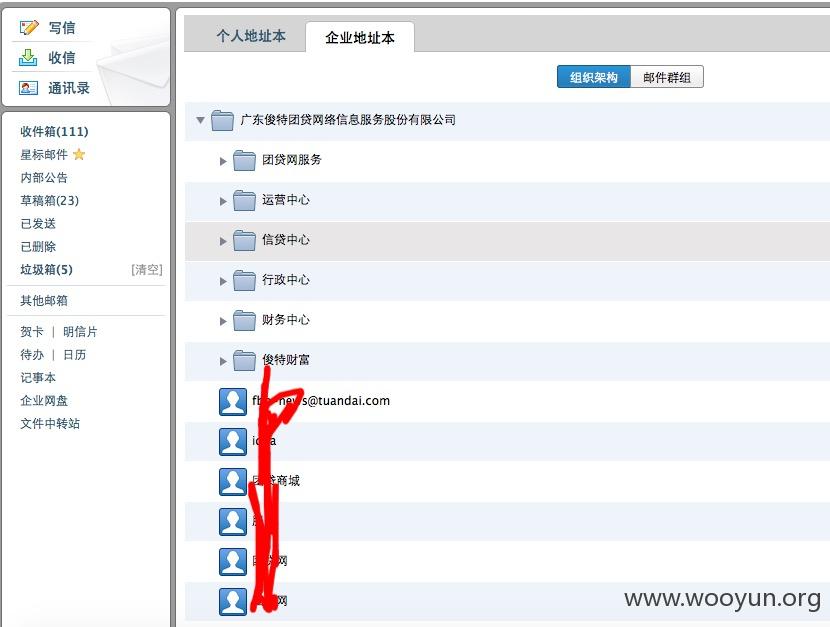Open the 星标邮件 starred folder
The width and height of the screenshot is (830, 627).
pyautogui.click(x=44, y=155)
